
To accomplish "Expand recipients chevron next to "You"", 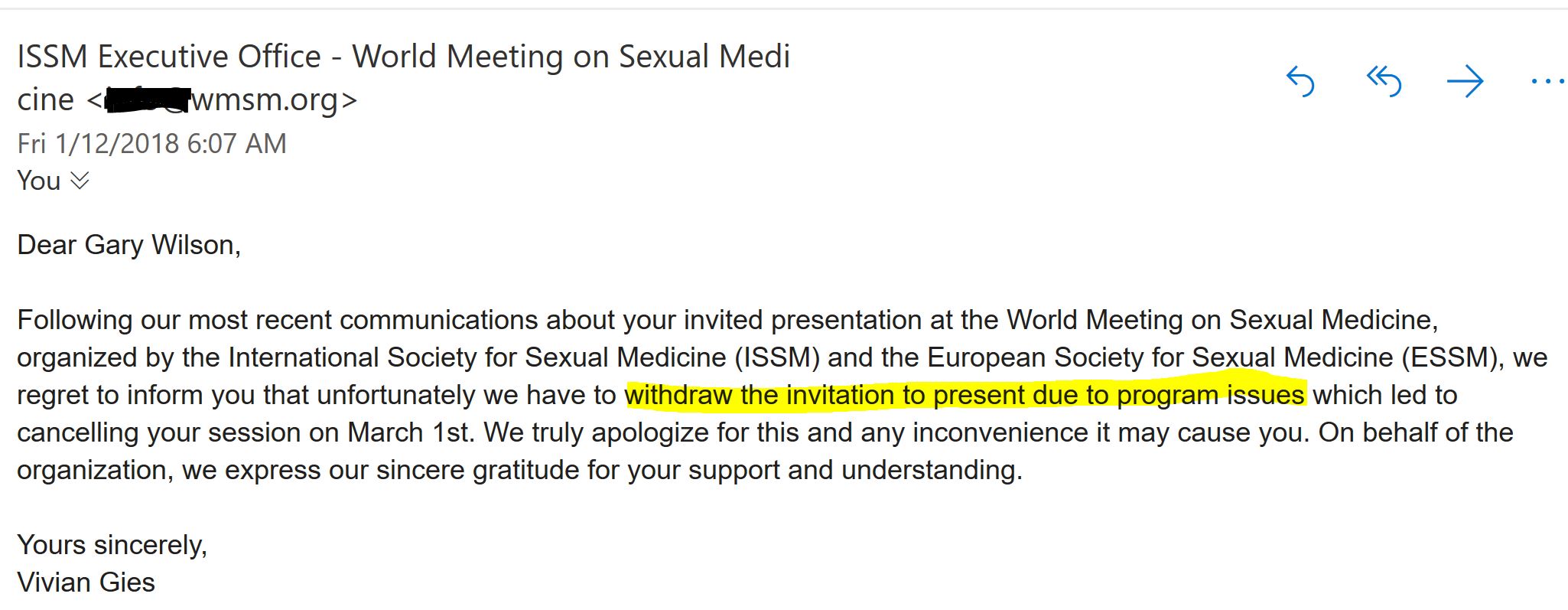I will [x=80, y=181].
